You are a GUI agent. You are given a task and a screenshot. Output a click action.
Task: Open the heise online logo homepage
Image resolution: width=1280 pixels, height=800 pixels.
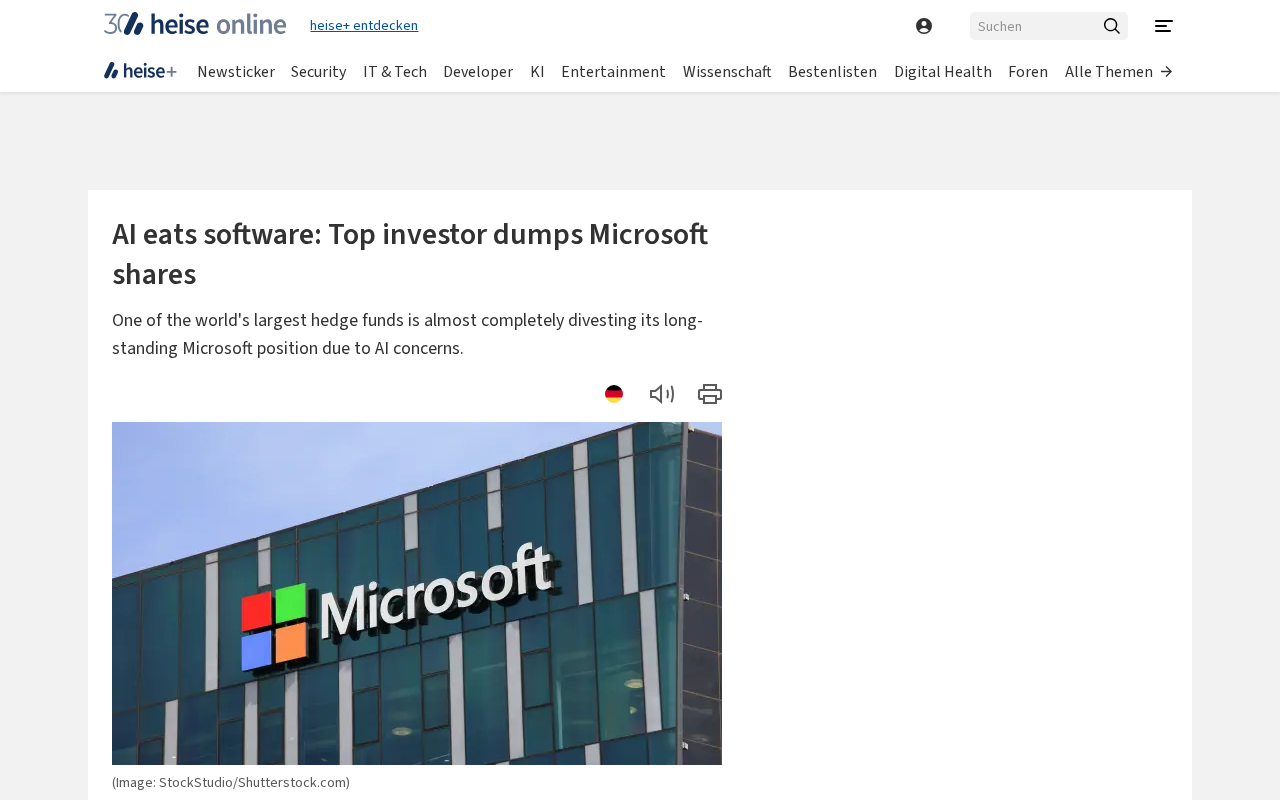[195, 24]
